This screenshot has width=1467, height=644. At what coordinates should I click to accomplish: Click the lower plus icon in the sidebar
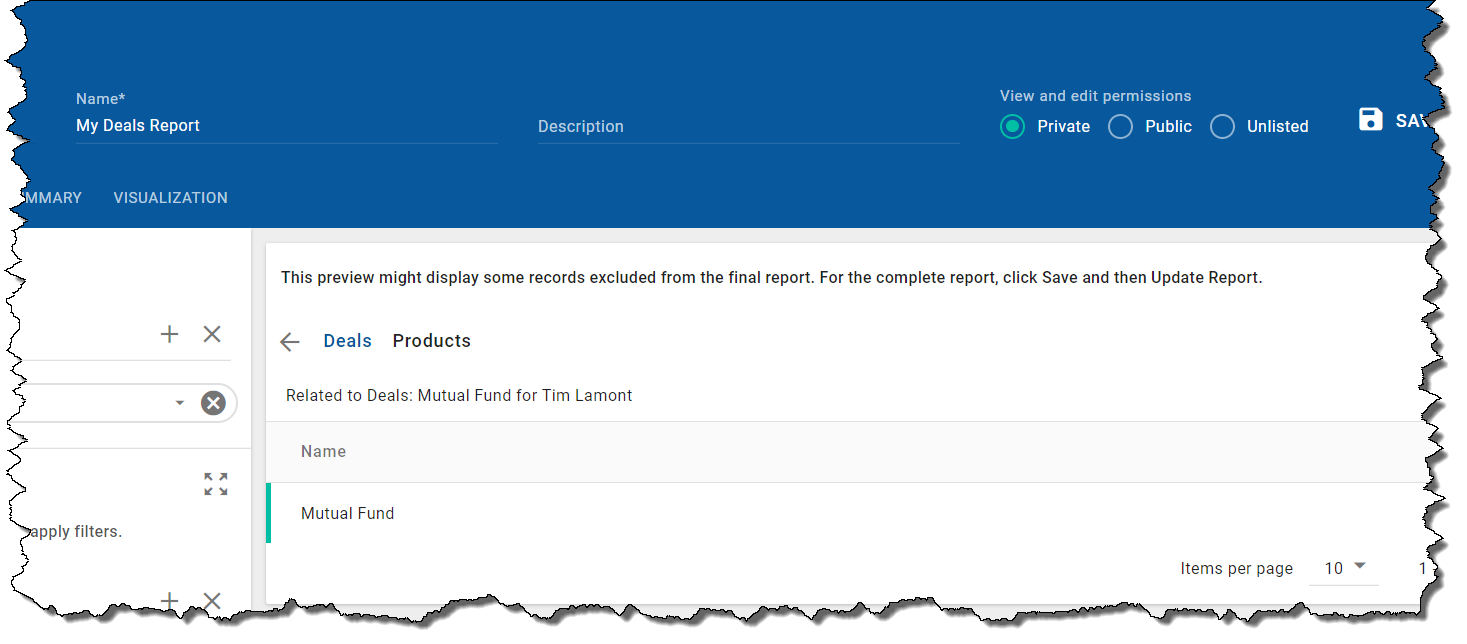tap(169, 601)
